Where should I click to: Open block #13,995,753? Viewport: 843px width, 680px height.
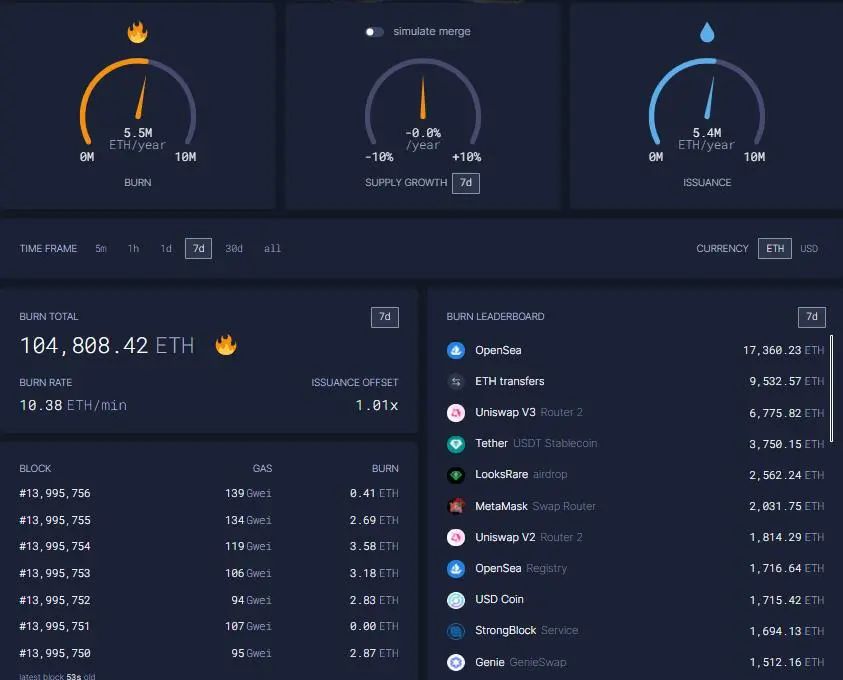[x=209, y=574]
